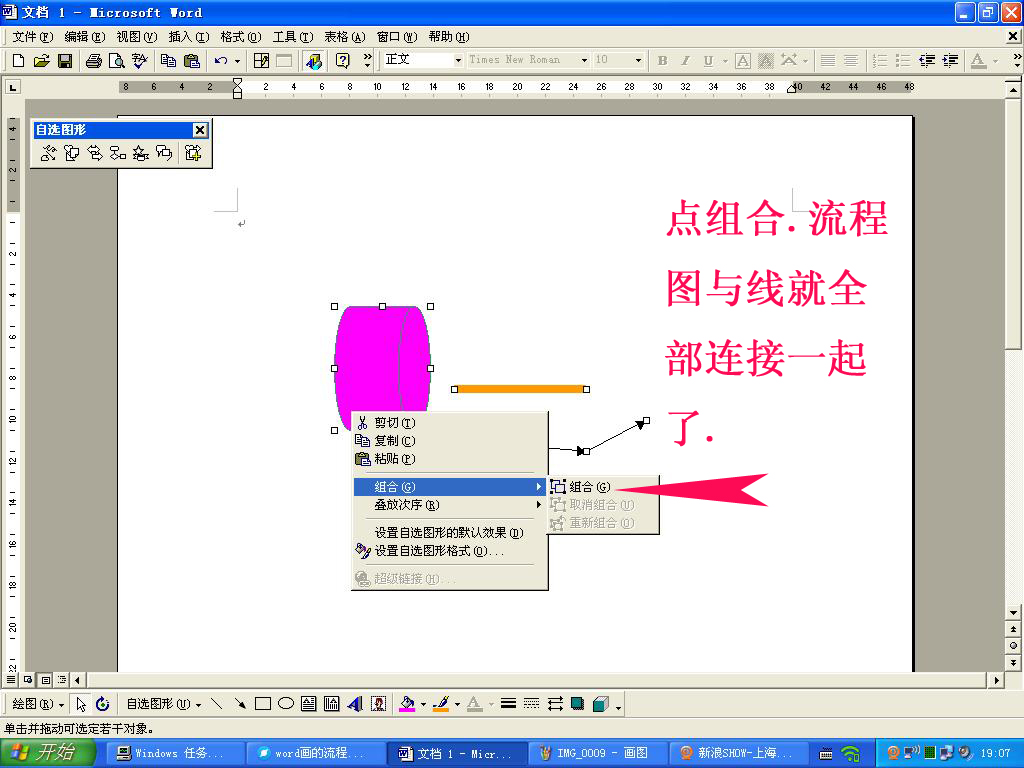This screenshot has width=1024, height=768.
Task: Click the line style icon
Action: point(508,704)
